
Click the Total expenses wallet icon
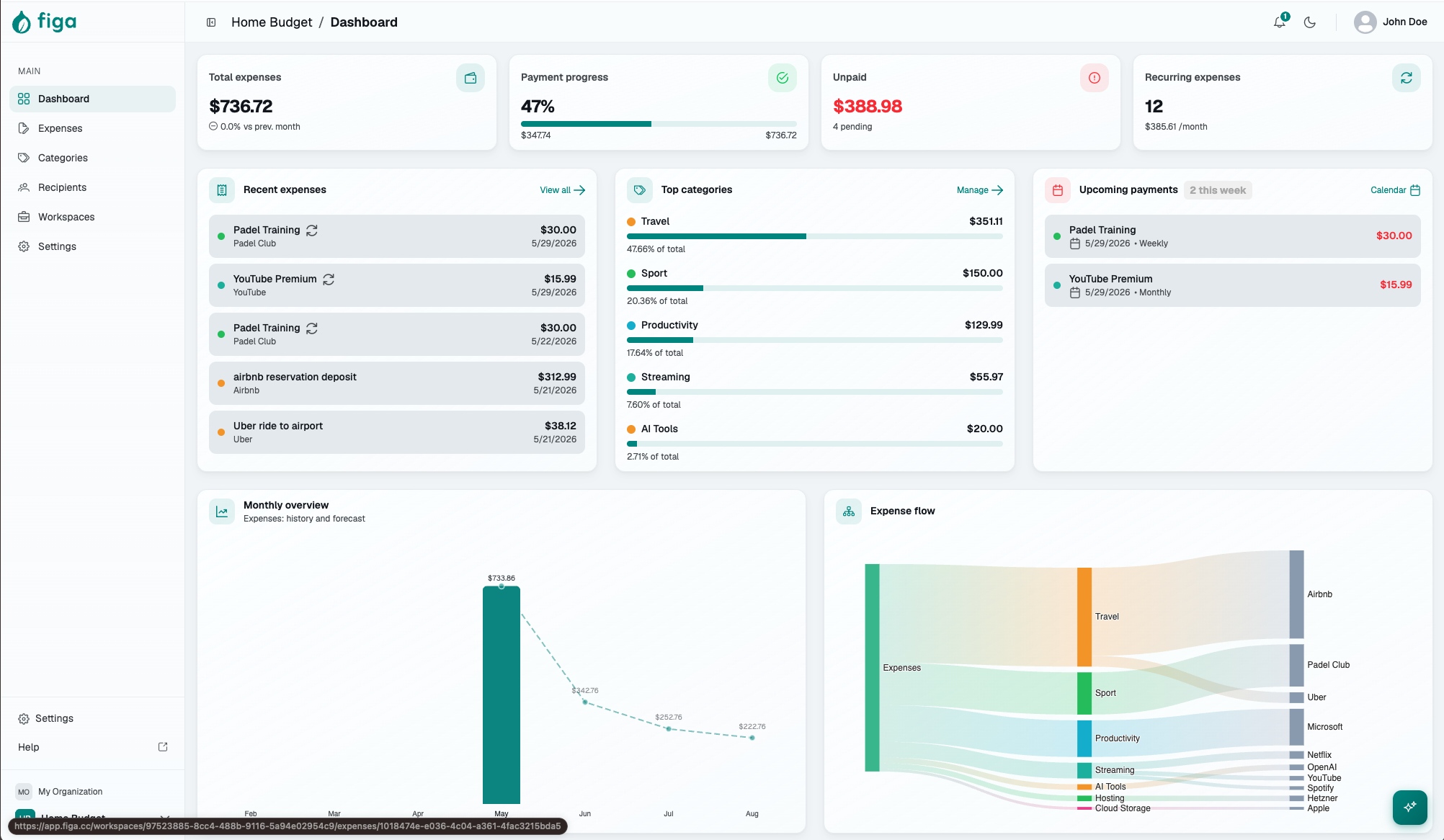471,78
